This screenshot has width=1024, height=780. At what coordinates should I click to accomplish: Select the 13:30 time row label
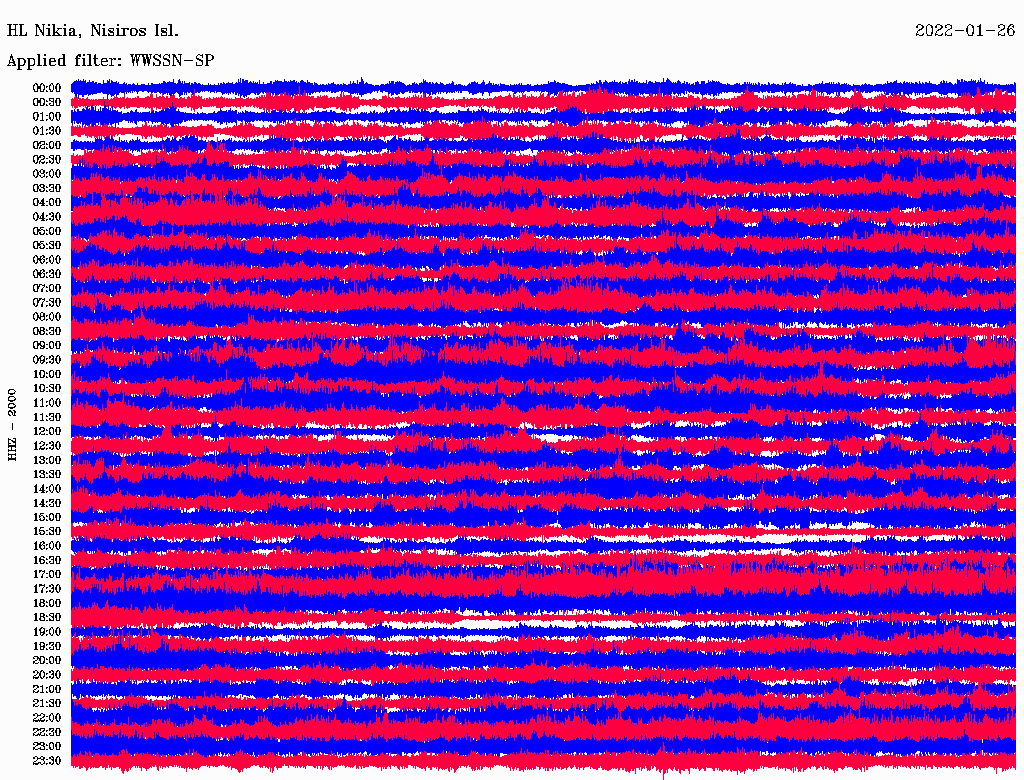click(x=47, y=475)
